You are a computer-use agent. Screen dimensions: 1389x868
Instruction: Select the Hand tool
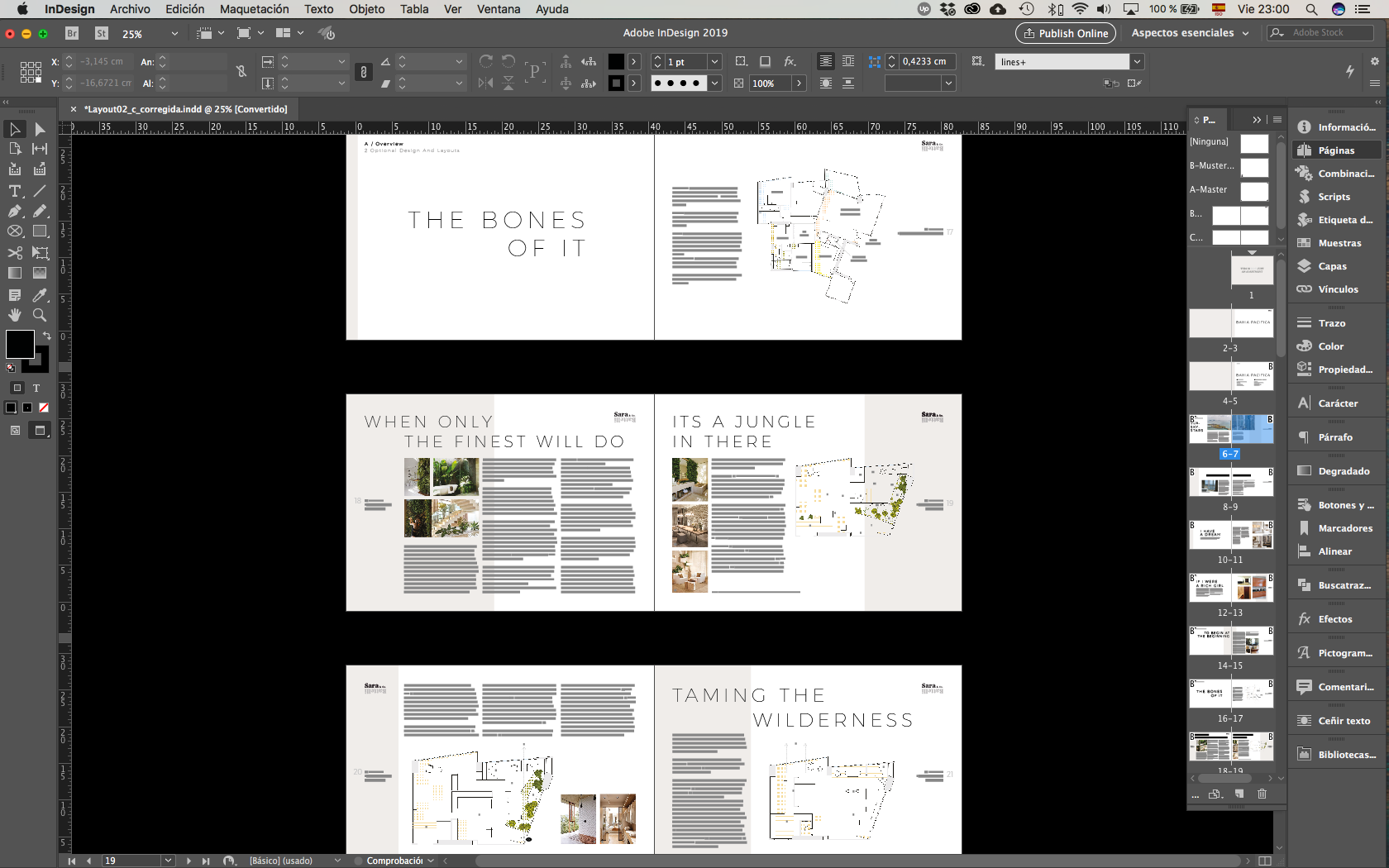point(15,315)
